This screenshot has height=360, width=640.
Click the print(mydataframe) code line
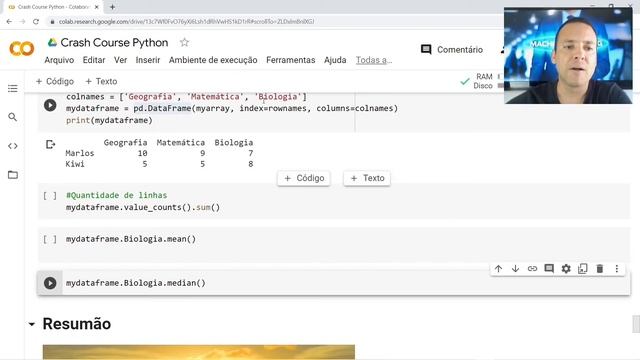109,120
